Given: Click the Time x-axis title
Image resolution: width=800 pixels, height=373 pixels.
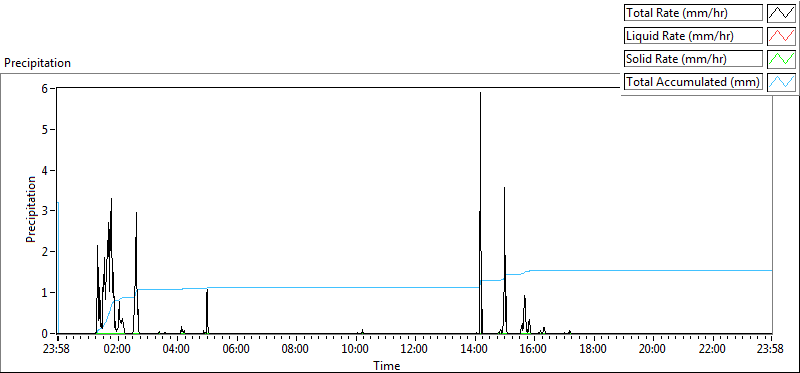Looking at the screenshot, I should [x=386, y=365].
